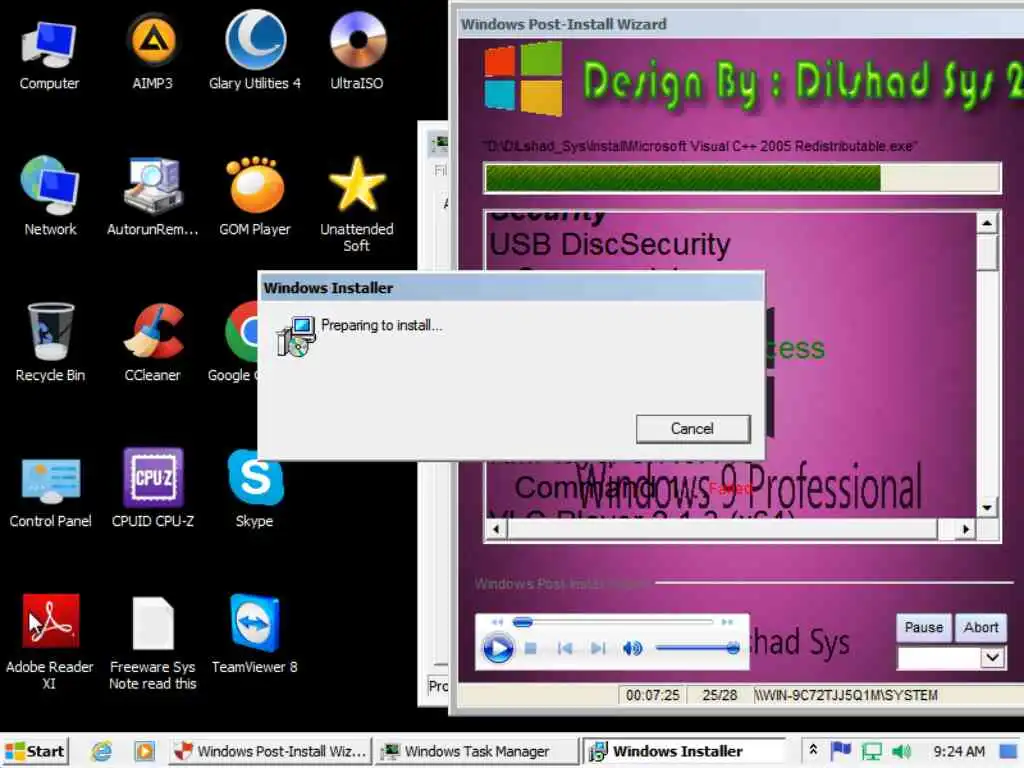Click the Pause button in wizard
1024x768 pixels.
[x=923, y=628]
